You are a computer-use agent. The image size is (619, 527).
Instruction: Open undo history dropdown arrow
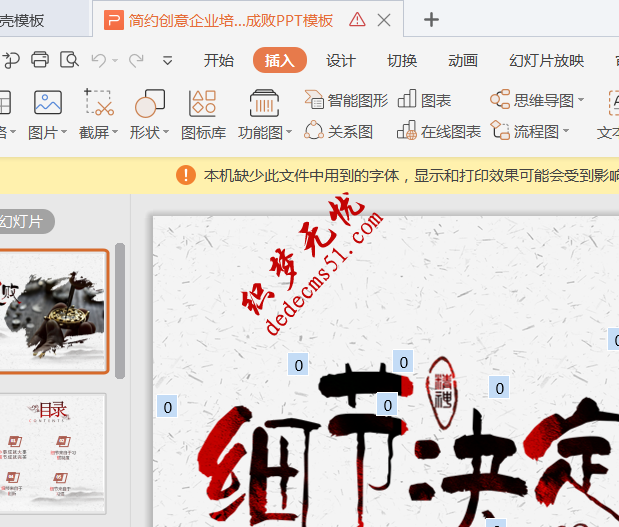click(x=115, y=60)
